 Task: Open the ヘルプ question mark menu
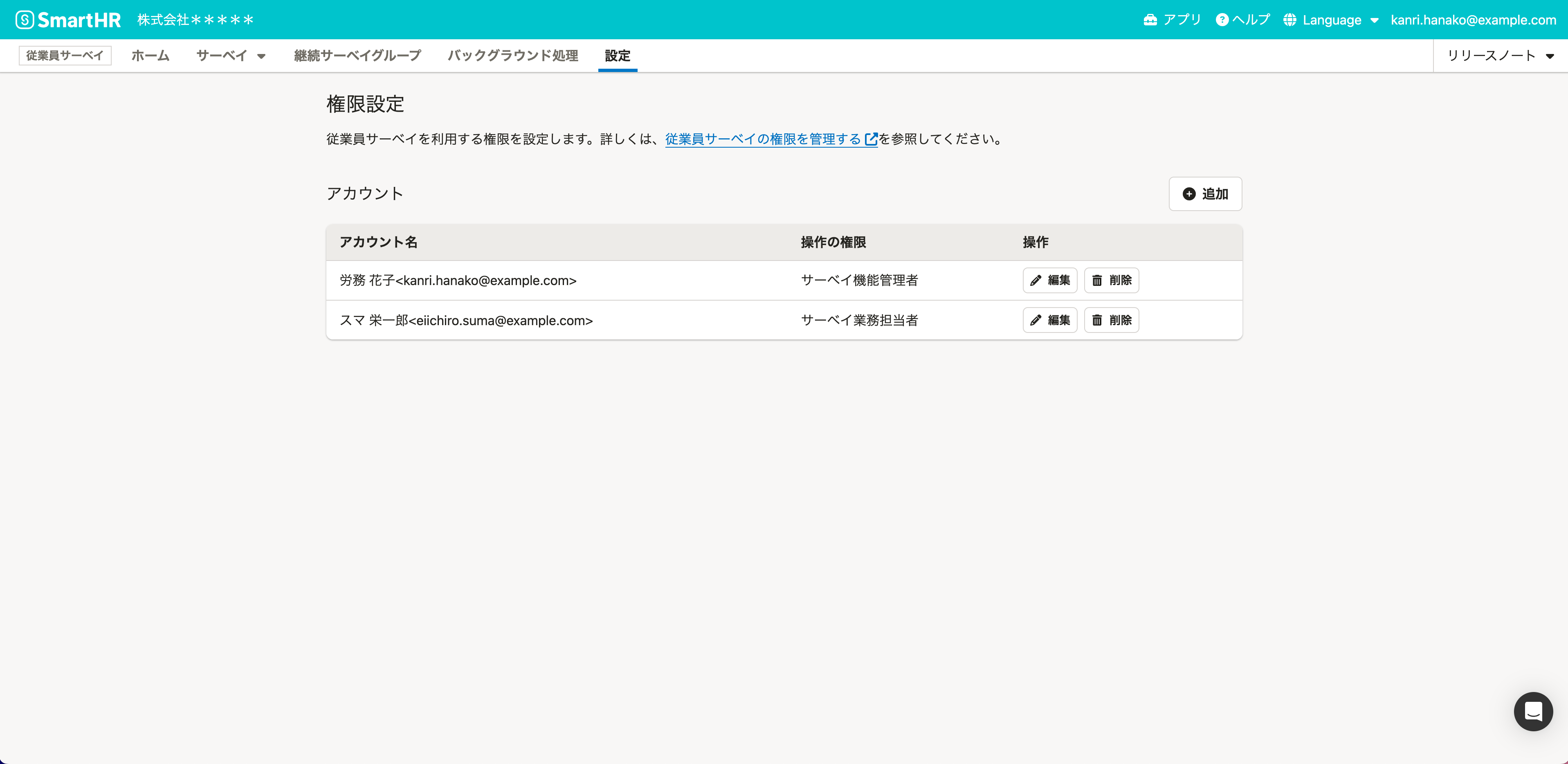pyautogui.click(x=1243, y=20)
